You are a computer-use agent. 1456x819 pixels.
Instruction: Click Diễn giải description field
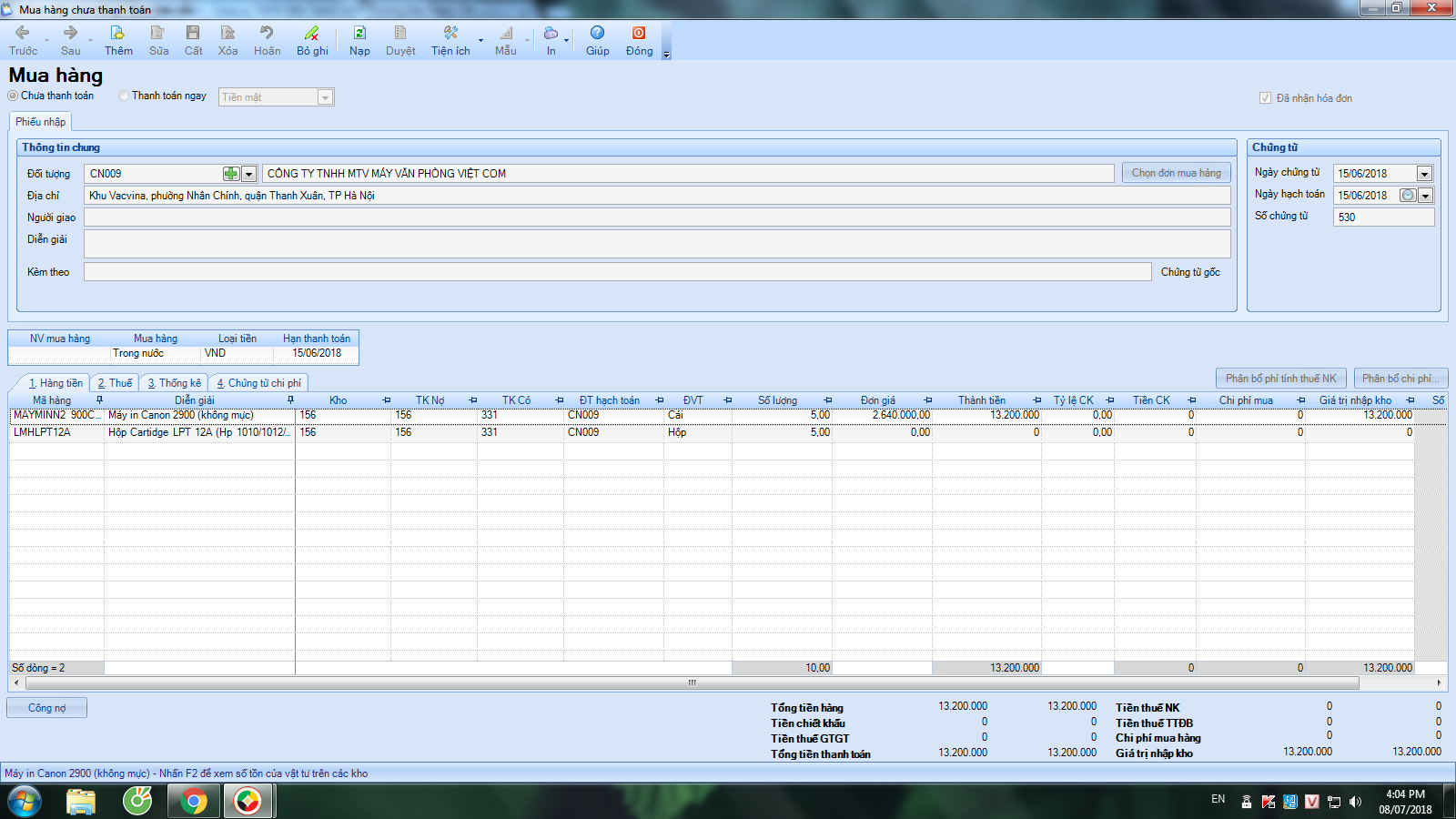(x=657, y=244)
